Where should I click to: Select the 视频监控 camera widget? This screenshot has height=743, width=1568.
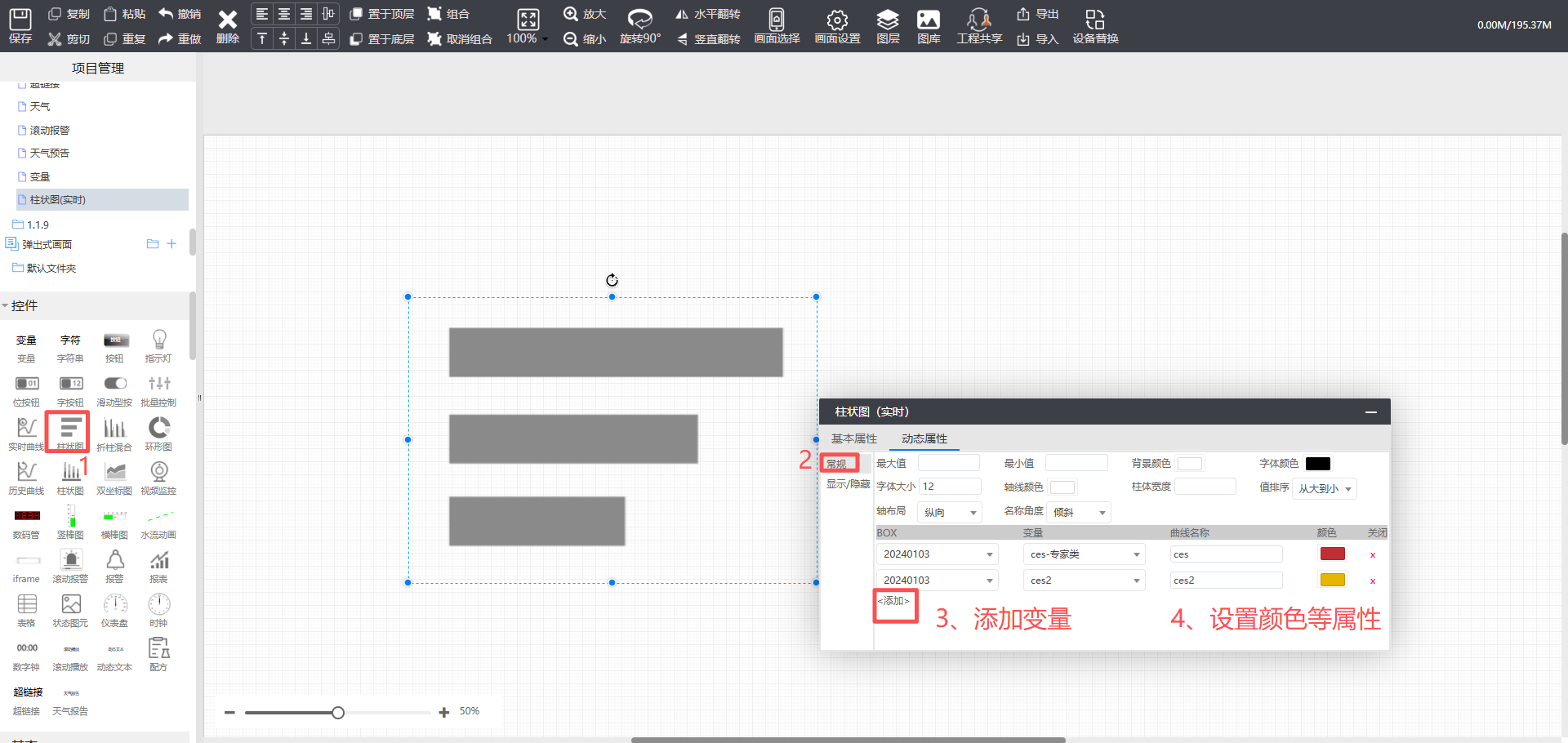(158, 477)
